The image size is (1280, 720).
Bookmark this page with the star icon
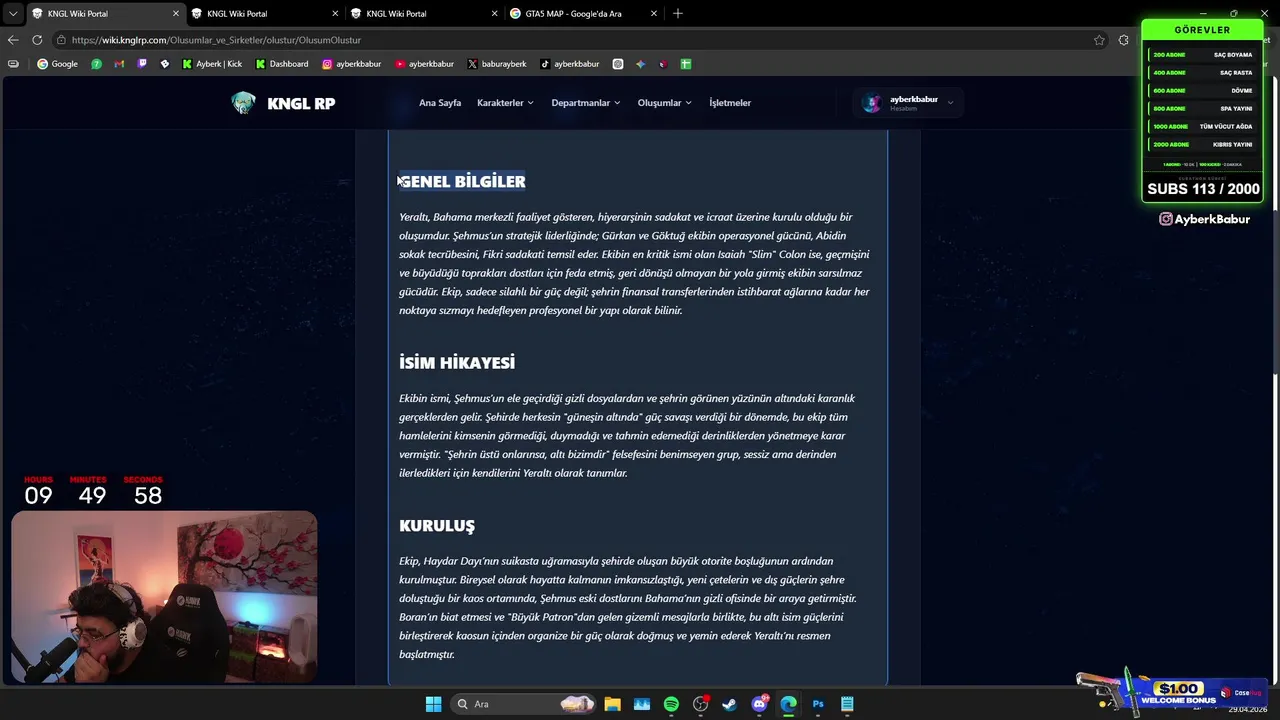pos(1099,40)
